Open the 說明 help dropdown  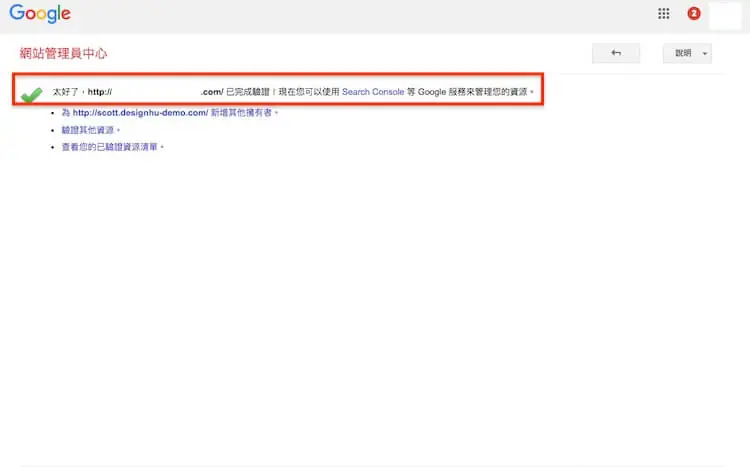point(687,53)
